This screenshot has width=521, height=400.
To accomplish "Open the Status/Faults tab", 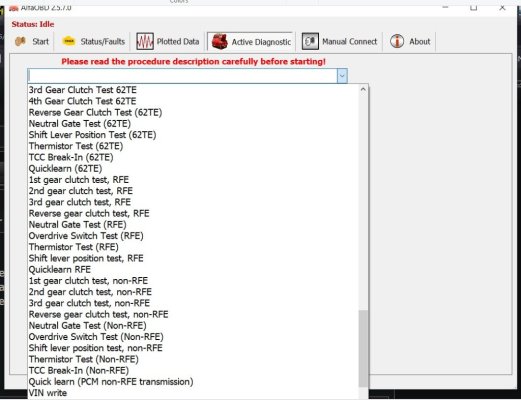I will tap(93, 41).
